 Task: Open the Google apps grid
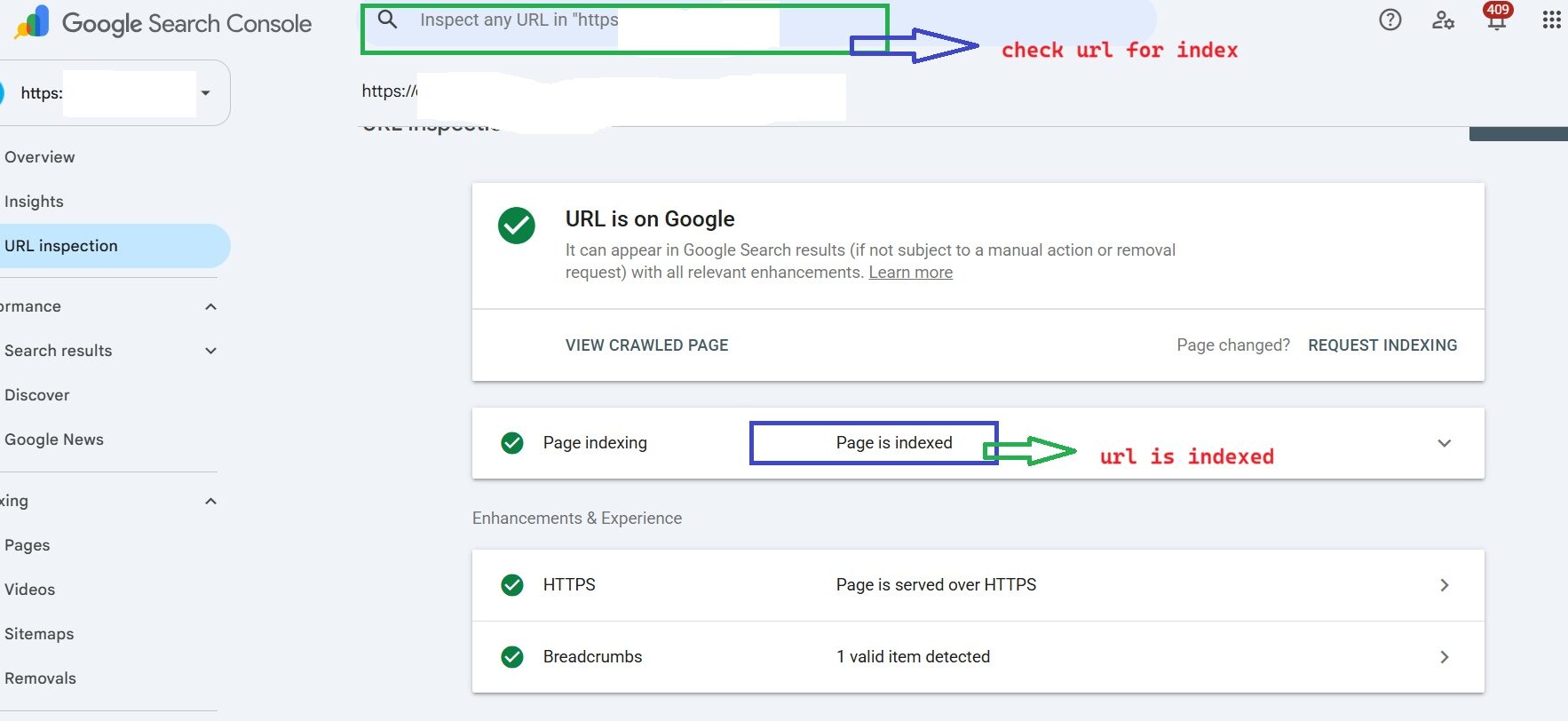point(1552,20)
